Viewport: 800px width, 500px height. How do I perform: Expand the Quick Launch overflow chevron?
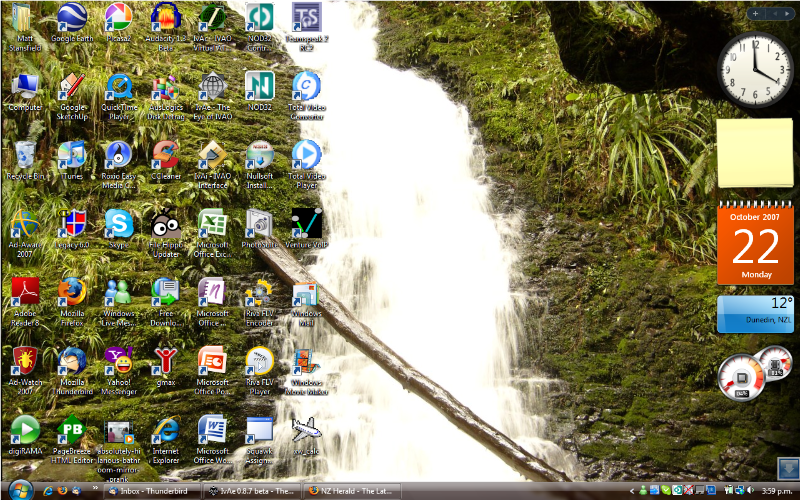point(94,491)
